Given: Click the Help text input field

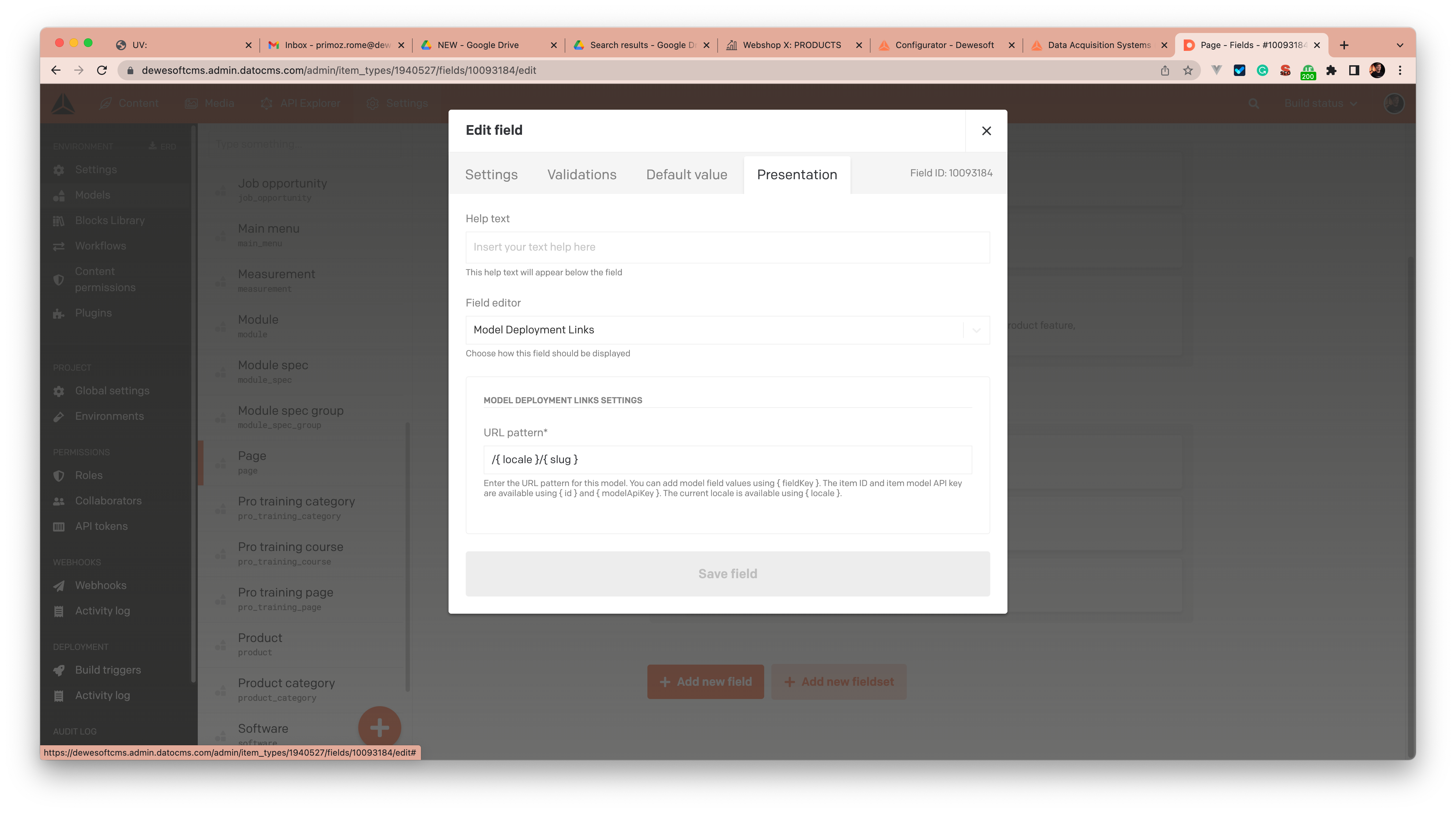Looking at the screenshot, I should [727, 247].
